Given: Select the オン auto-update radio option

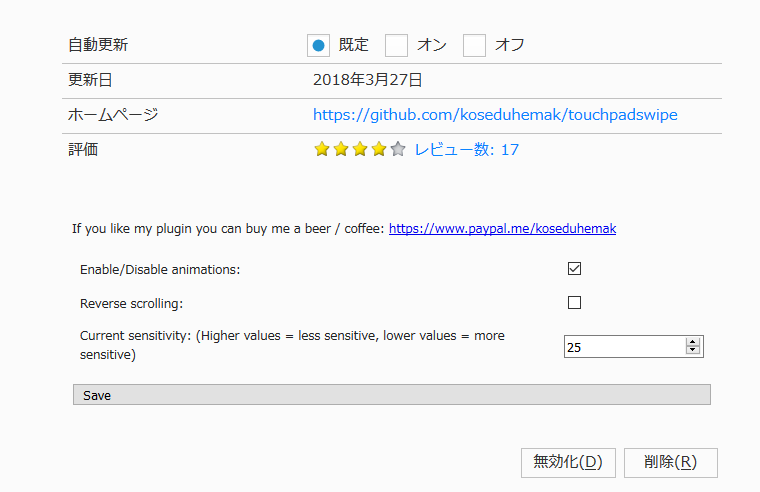Looking at the screenshot, I should click(396, 46).
